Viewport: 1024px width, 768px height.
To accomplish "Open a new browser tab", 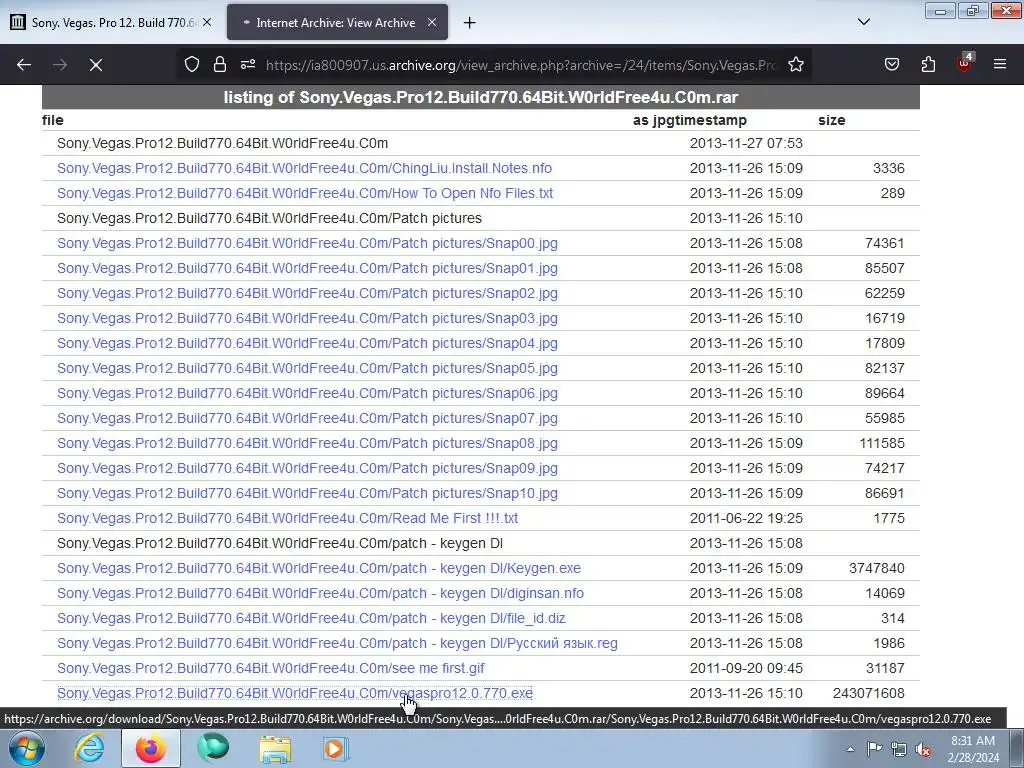I will pos(469,23).
